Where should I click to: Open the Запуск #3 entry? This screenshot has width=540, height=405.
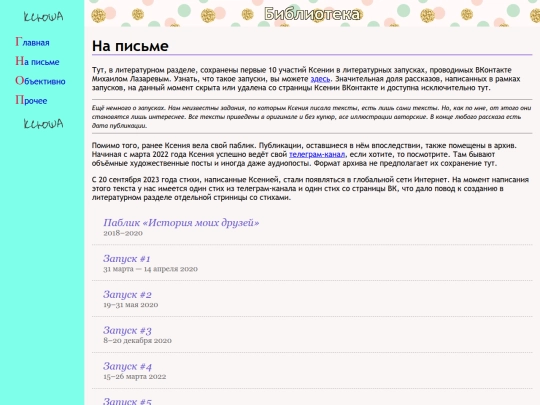127,330
